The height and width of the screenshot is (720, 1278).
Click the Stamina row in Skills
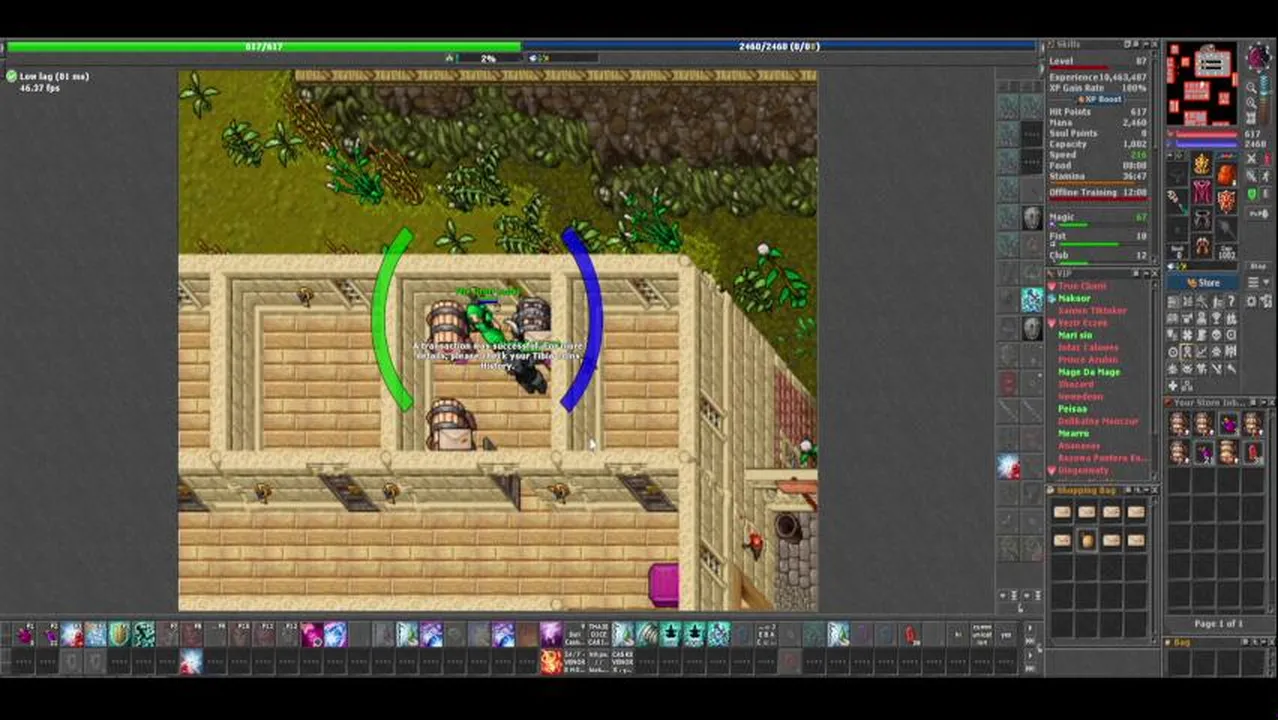click(x=1098, y=176)
